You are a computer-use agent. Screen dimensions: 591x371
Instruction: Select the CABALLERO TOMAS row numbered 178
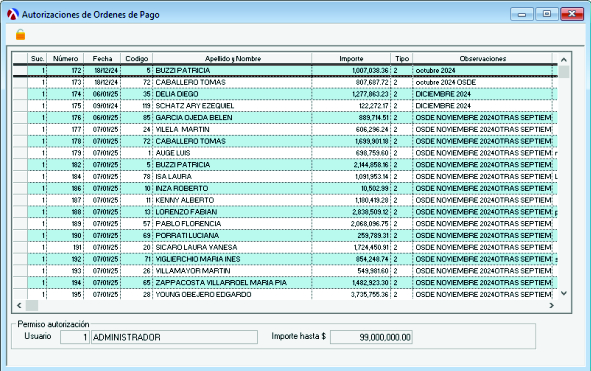click(x=285, y=141)
